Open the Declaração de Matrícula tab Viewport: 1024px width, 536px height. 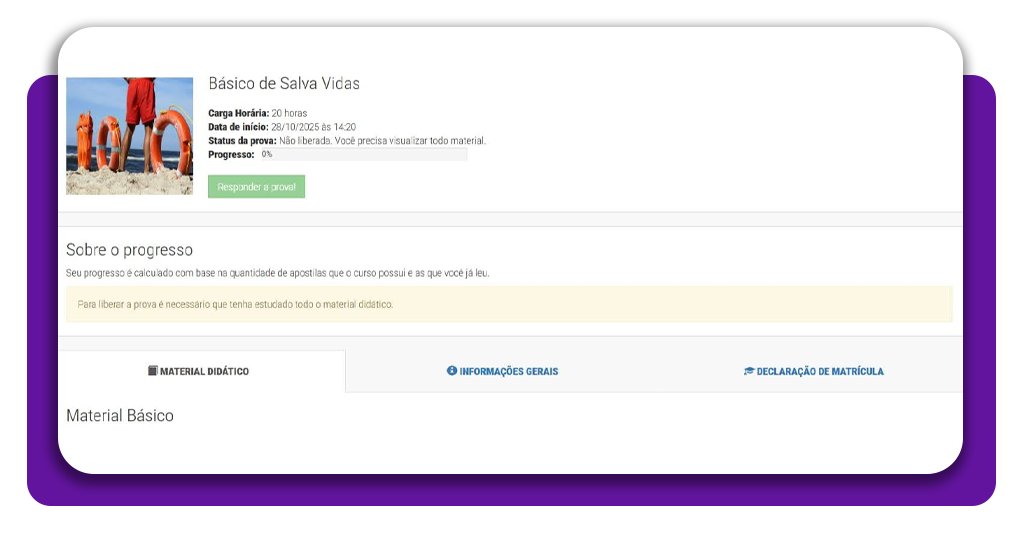(x=813, y=371)
